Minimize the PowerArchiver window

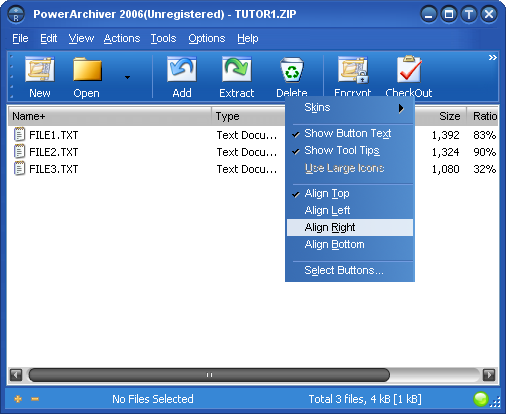pyautogui.click(x=429, y=14)
